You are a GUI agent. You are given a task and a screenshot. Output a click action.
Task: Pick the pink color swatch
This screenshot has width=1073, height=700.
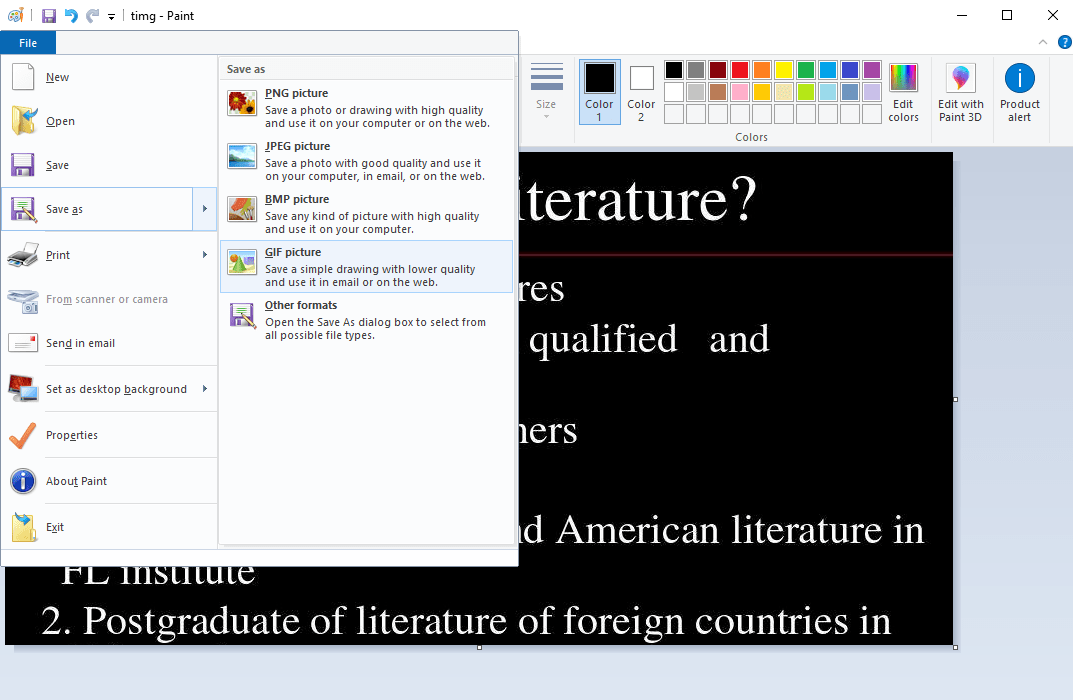coord(740,92)
